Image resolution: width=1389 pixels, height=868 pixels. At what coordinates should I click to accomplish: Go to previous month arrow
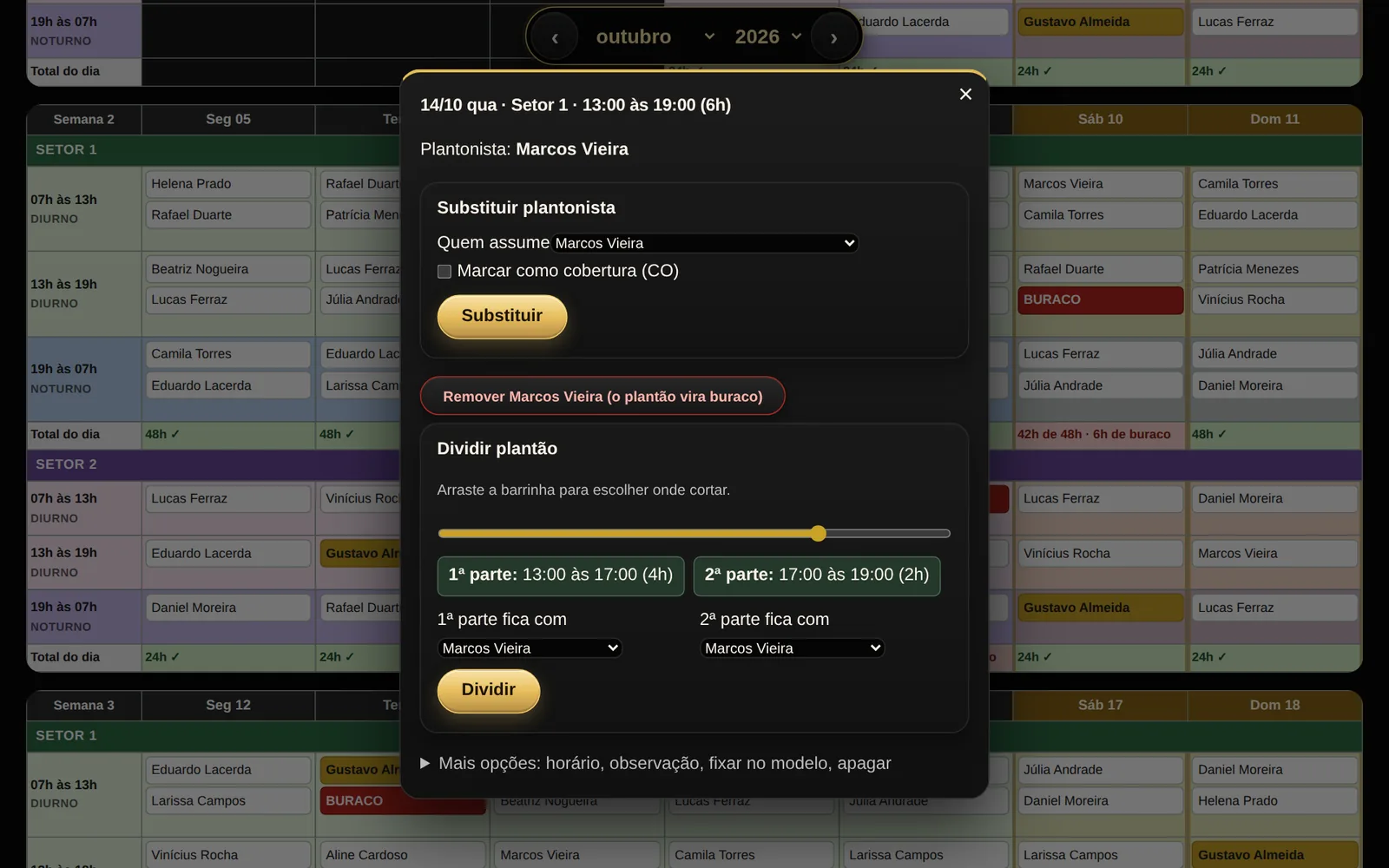[x=555, y=36]
